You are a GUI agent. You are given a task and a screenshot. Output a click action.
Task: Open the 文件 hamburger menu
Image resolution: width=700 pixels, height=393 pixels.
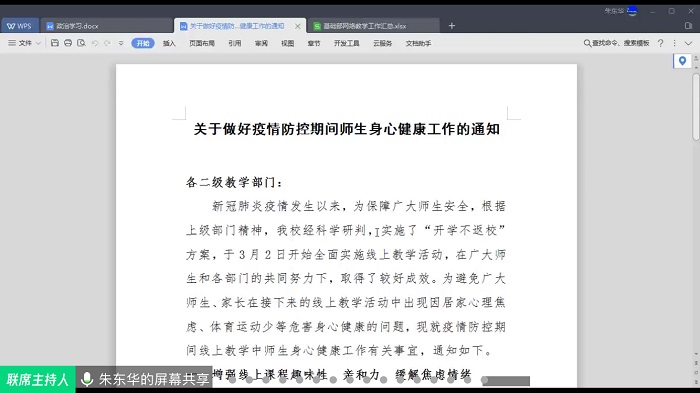click(20, 43)
